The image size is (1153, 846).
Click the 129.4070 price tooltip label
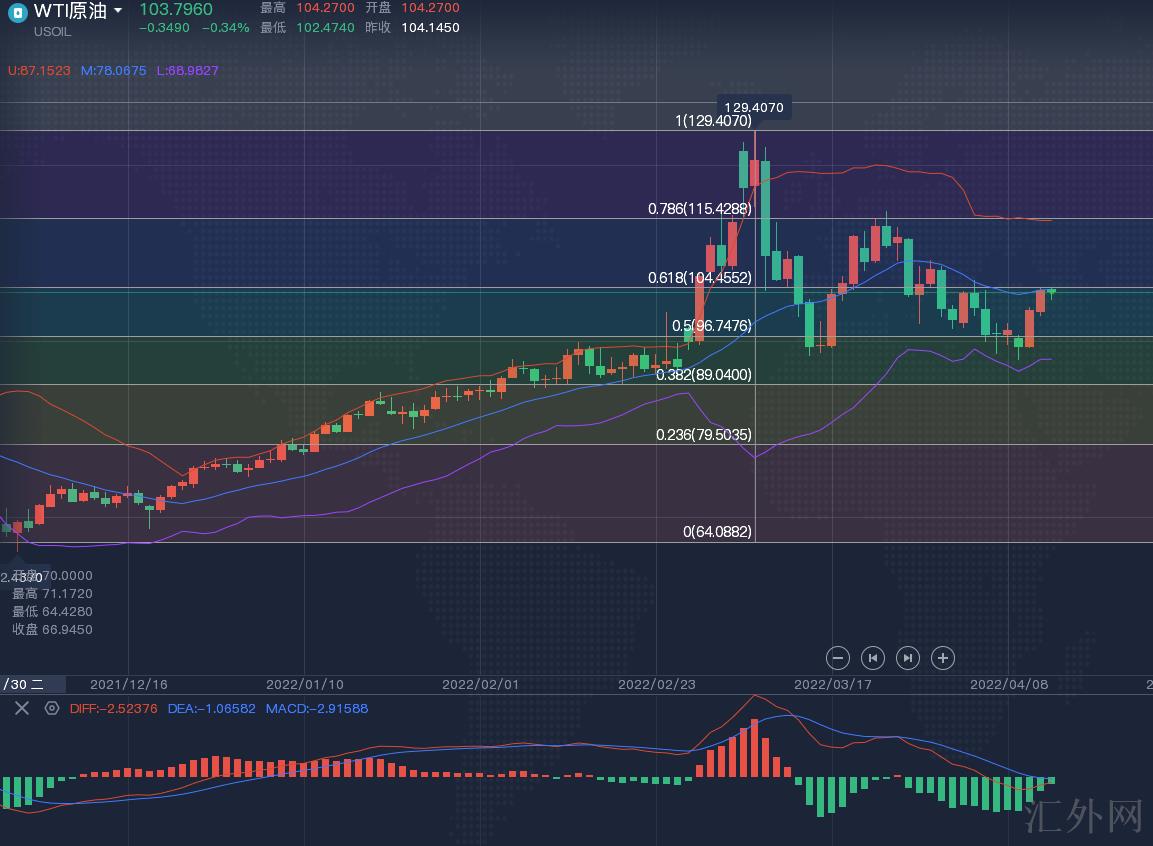click(754, 107)
